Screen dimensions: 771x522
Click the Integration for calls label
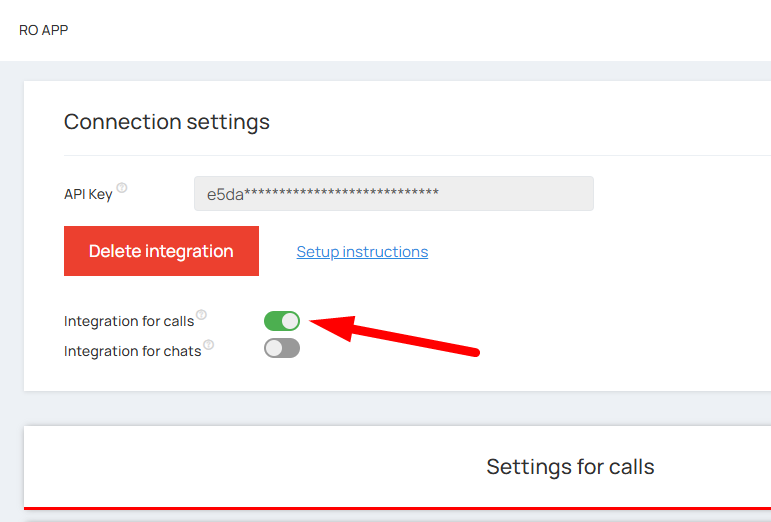[x=129, y=321]
